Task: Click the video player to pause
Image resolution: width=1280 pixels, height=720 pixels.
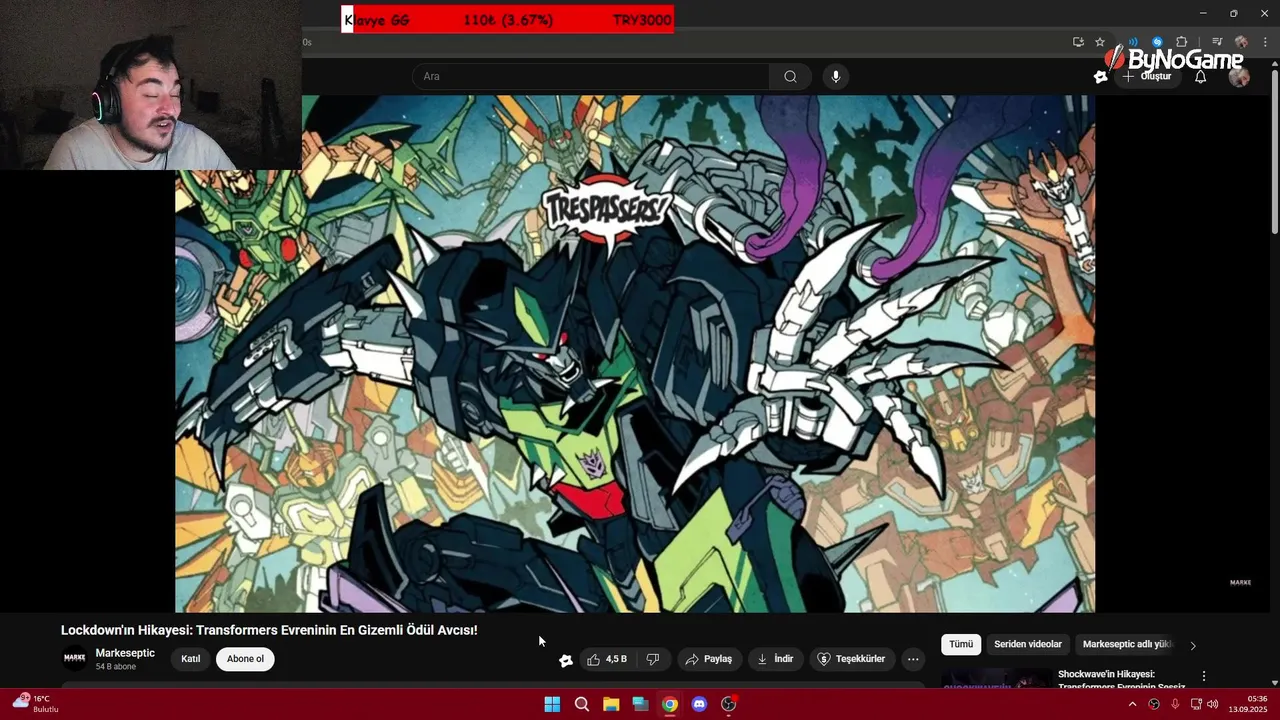Action: point(635,354)
